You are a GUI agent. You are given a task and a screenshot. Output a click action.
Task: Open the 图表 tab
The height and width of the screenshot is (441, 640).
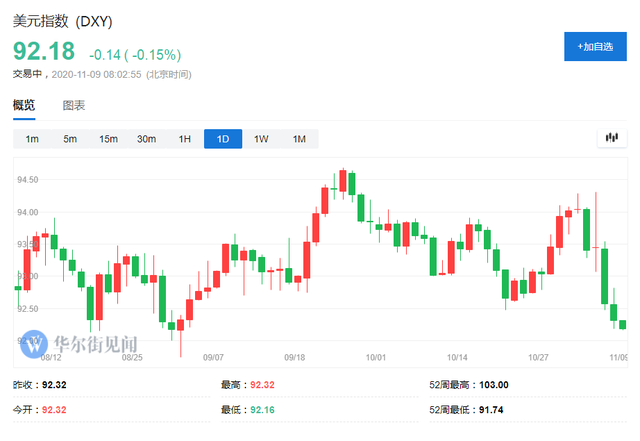(x=73, y=105)
